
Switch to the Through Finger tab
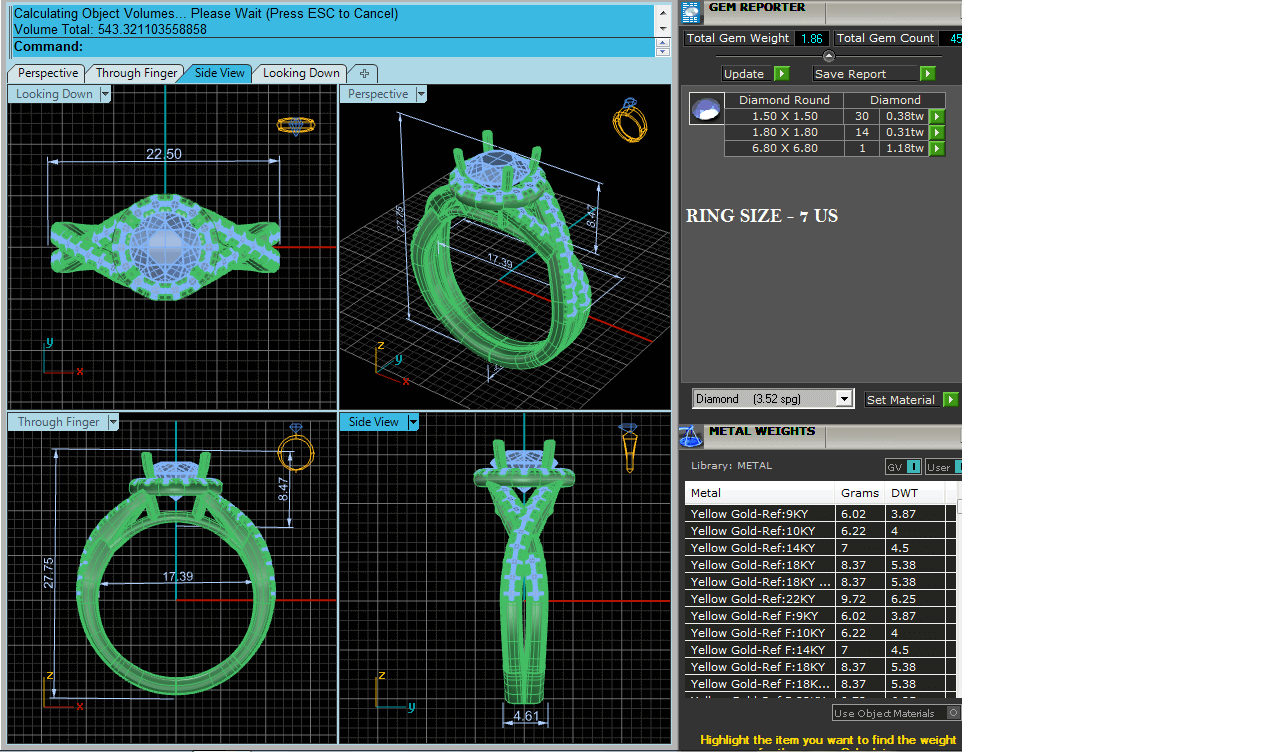tap(136, 73)
